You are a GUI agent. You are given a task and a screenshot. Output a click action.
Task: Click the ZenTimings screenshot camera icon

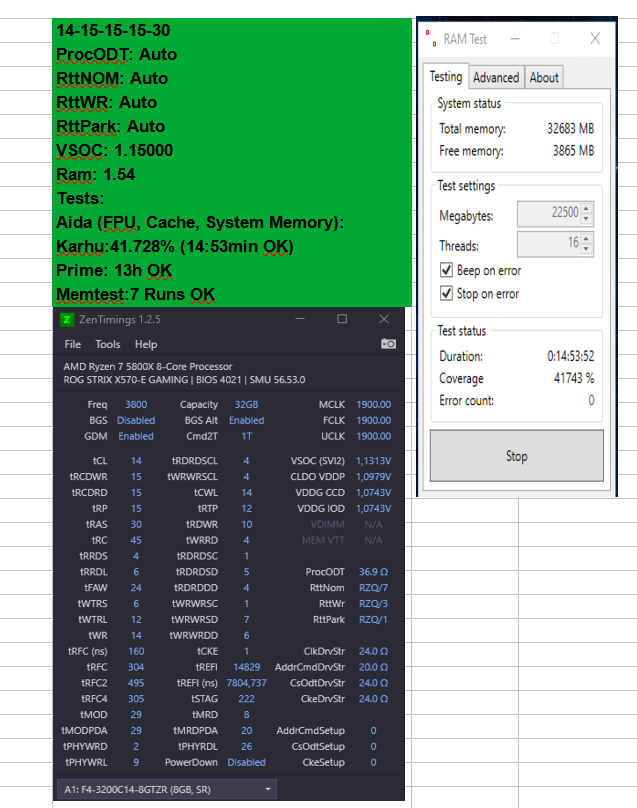click(388, 344)
